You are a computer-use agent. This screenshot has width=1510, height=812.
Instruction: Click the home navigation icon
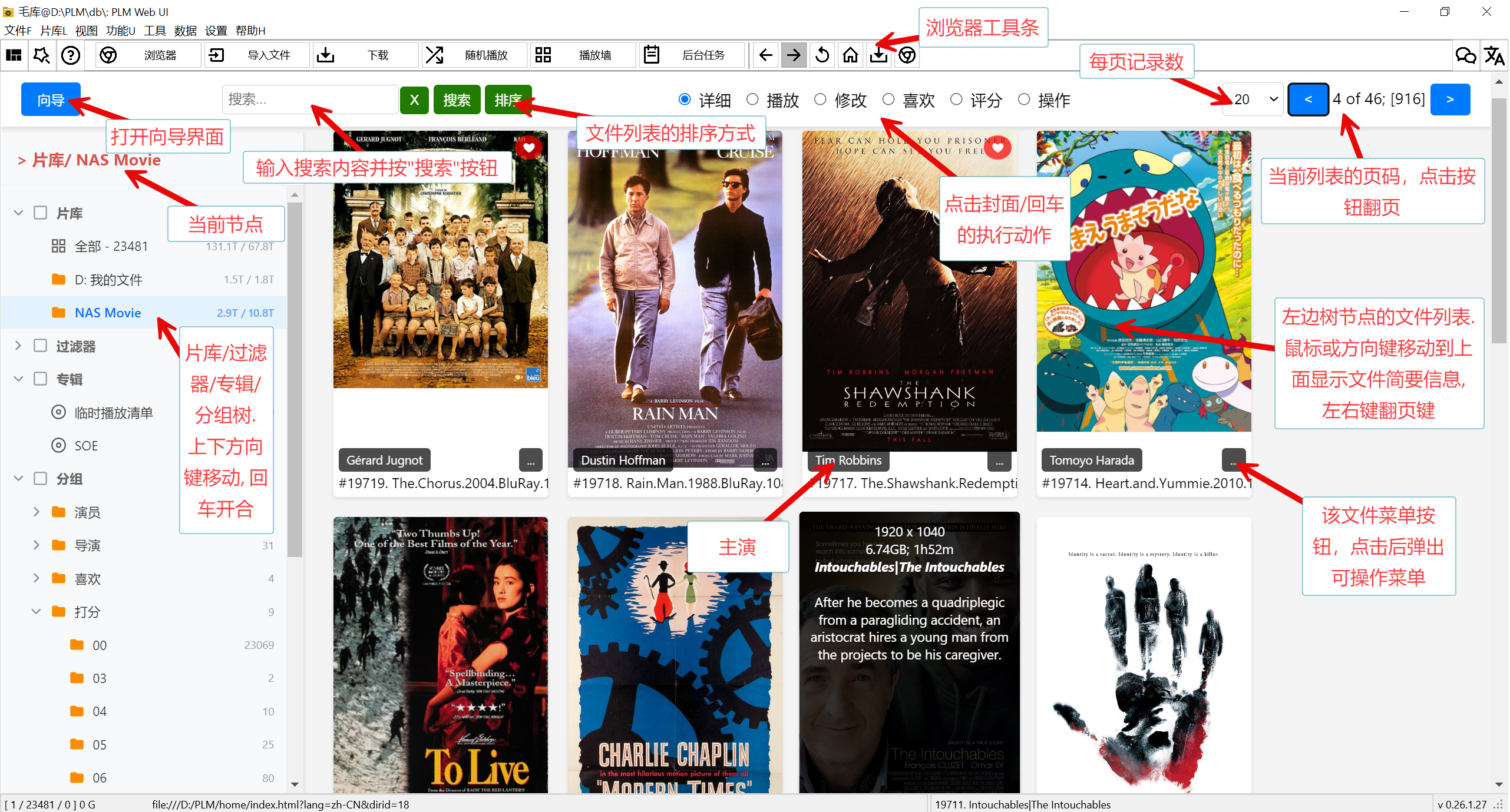(850, 55)
